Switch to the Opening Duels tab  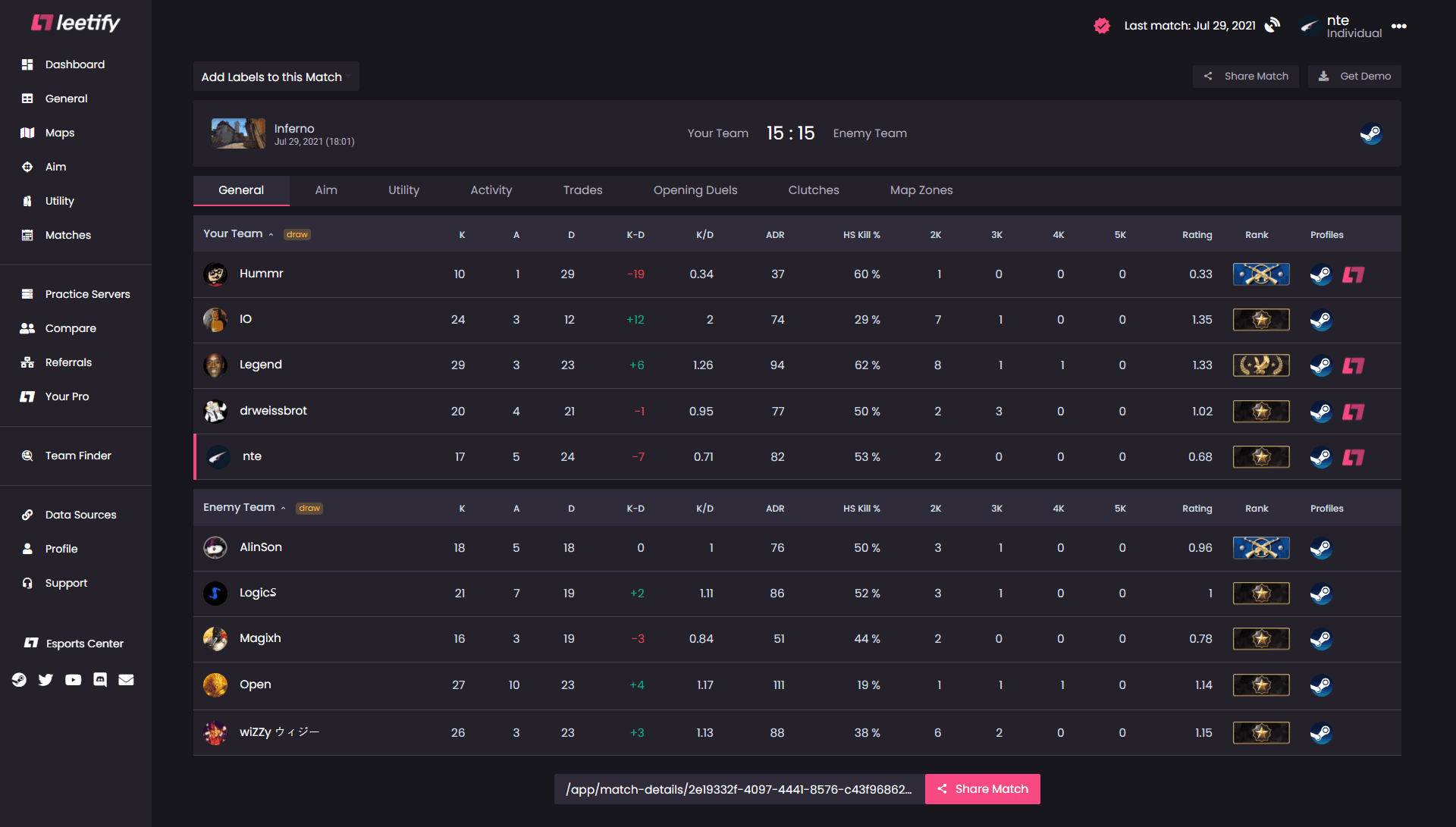tap(695, 190)
